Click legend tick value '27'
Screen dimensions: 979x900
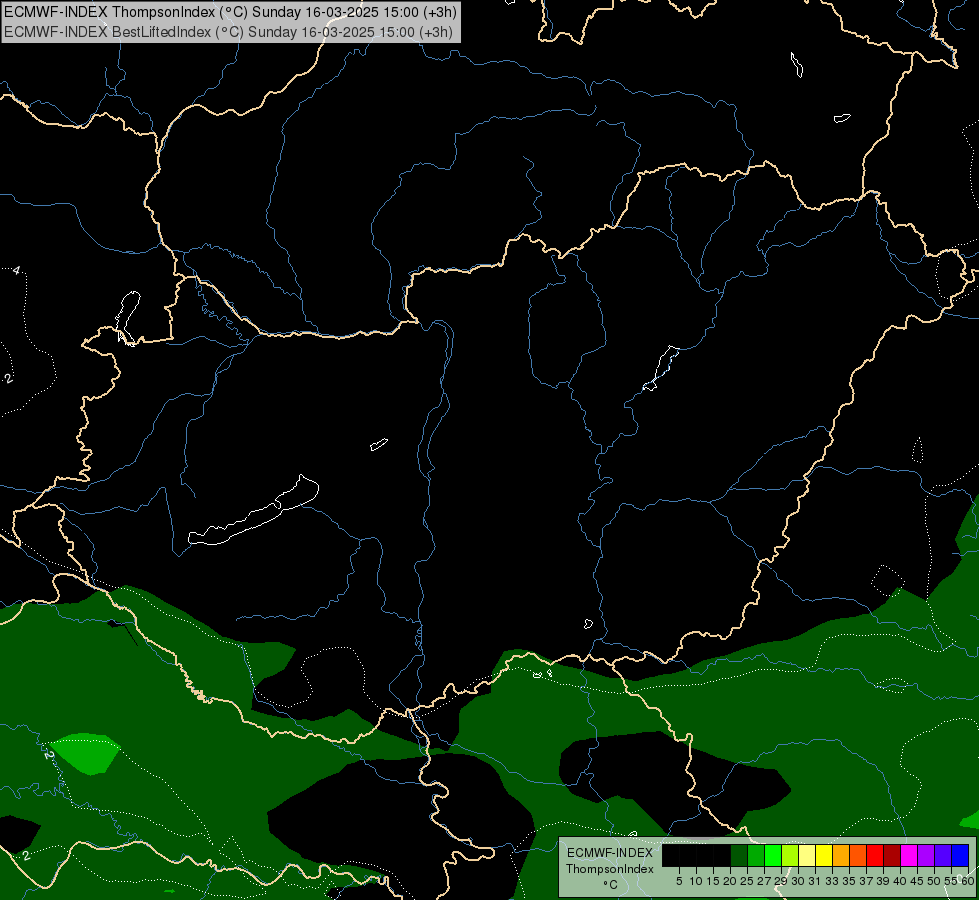(x=764, y=881)
